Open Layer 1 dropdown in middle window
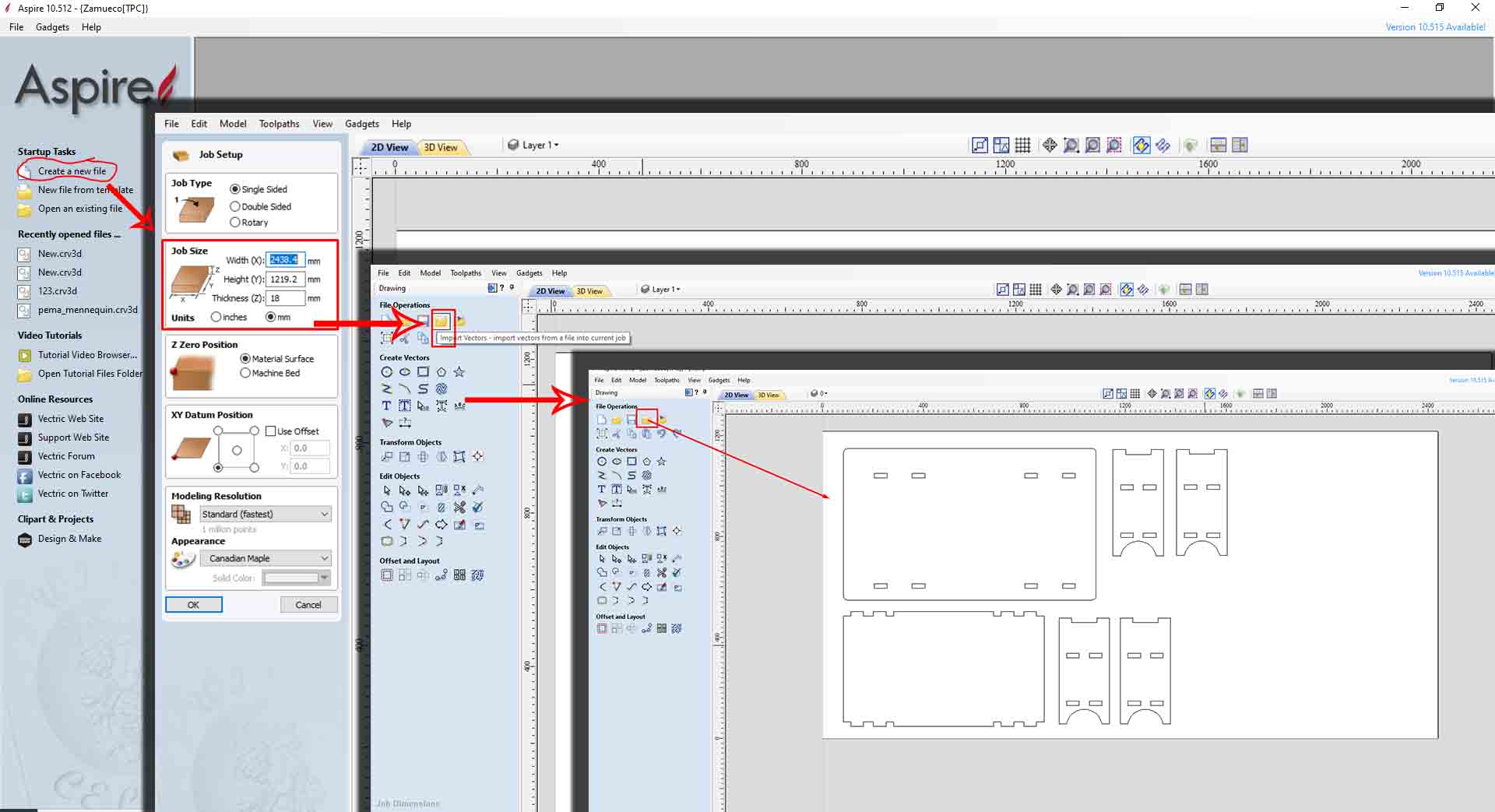 click(661, 289)
